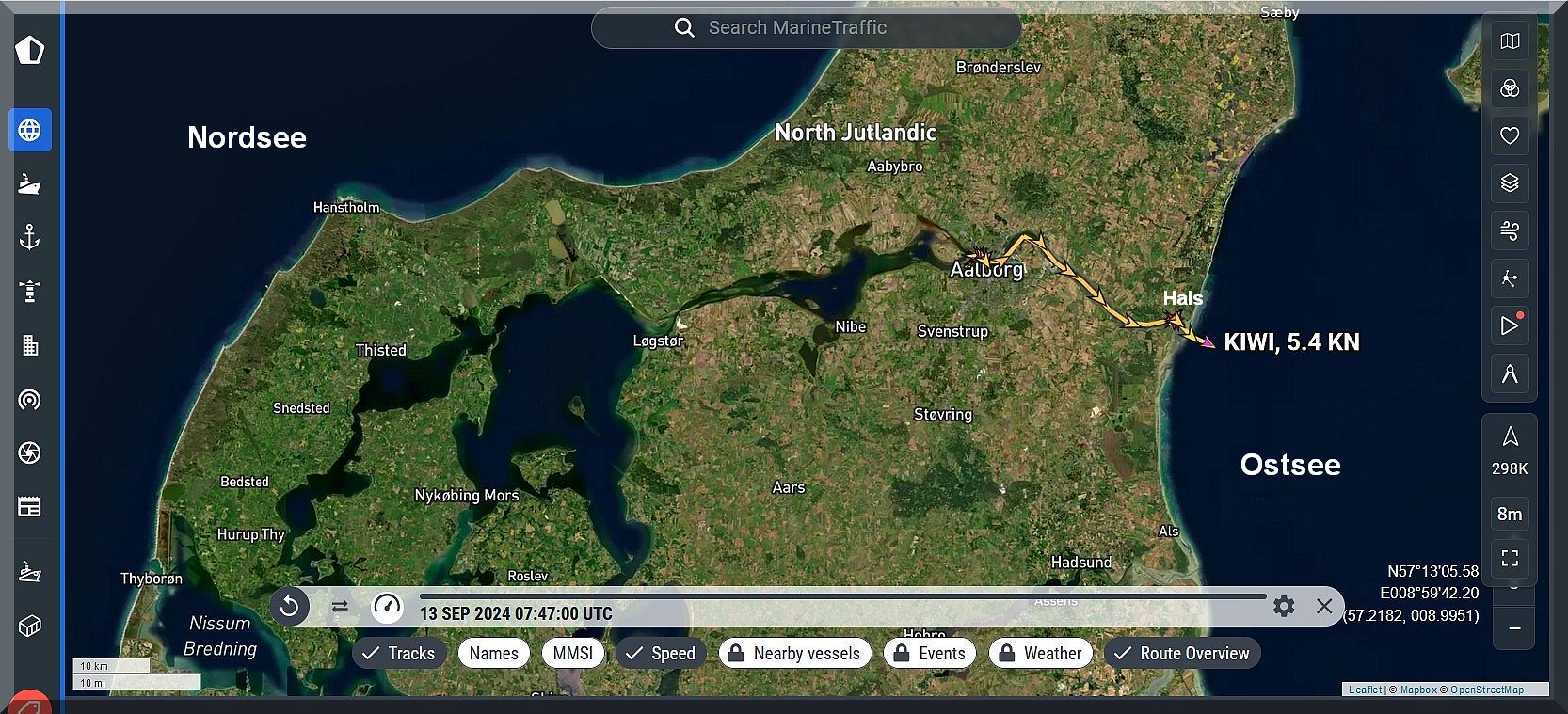Click the locked Weather button
Image resolution: width=1568 pixels, height=714 pixels.
[x=1040, y=653]
